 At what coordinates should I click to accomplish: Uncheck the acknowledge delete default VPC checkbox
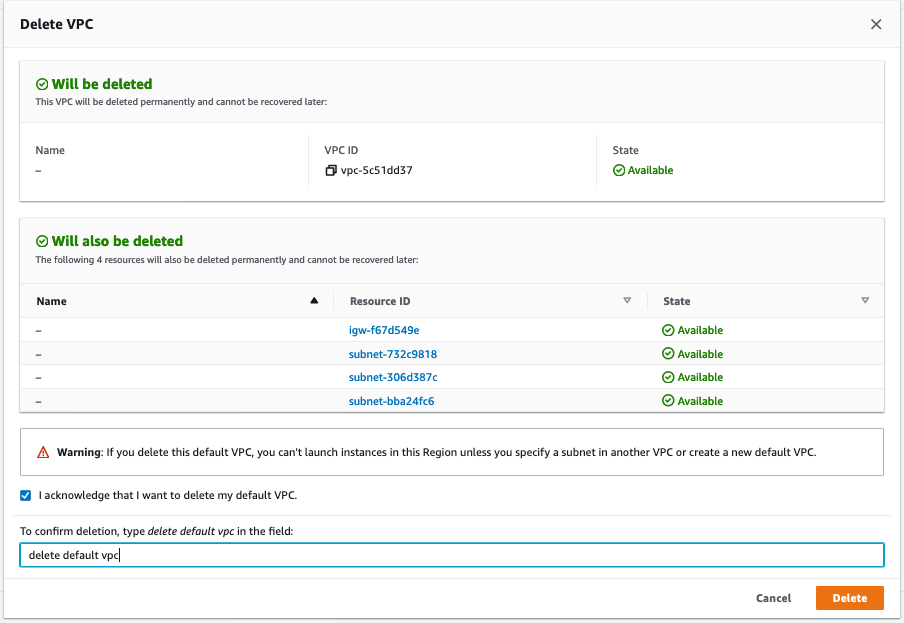point(26,495)
